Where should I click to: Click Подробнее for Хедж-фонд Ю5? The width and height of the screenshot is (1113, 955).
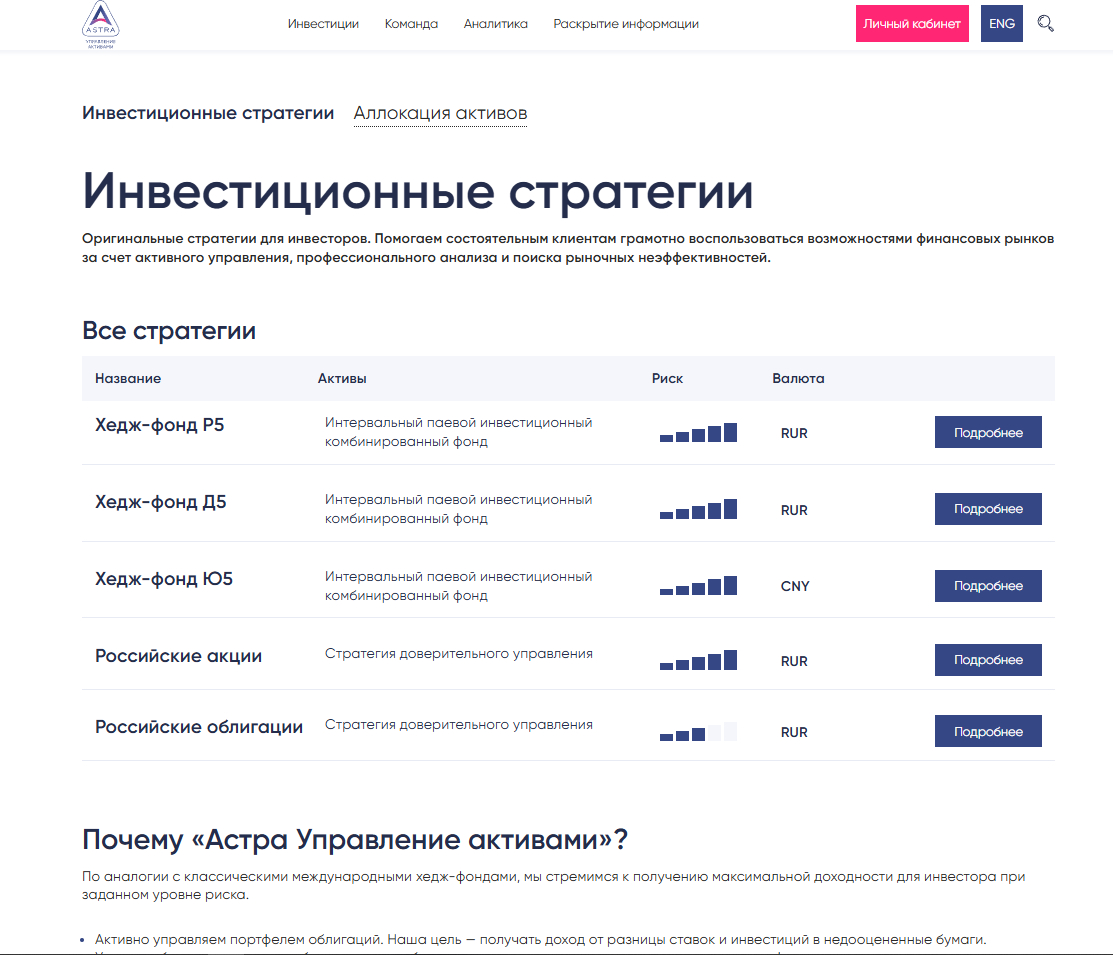pos(988,586)
